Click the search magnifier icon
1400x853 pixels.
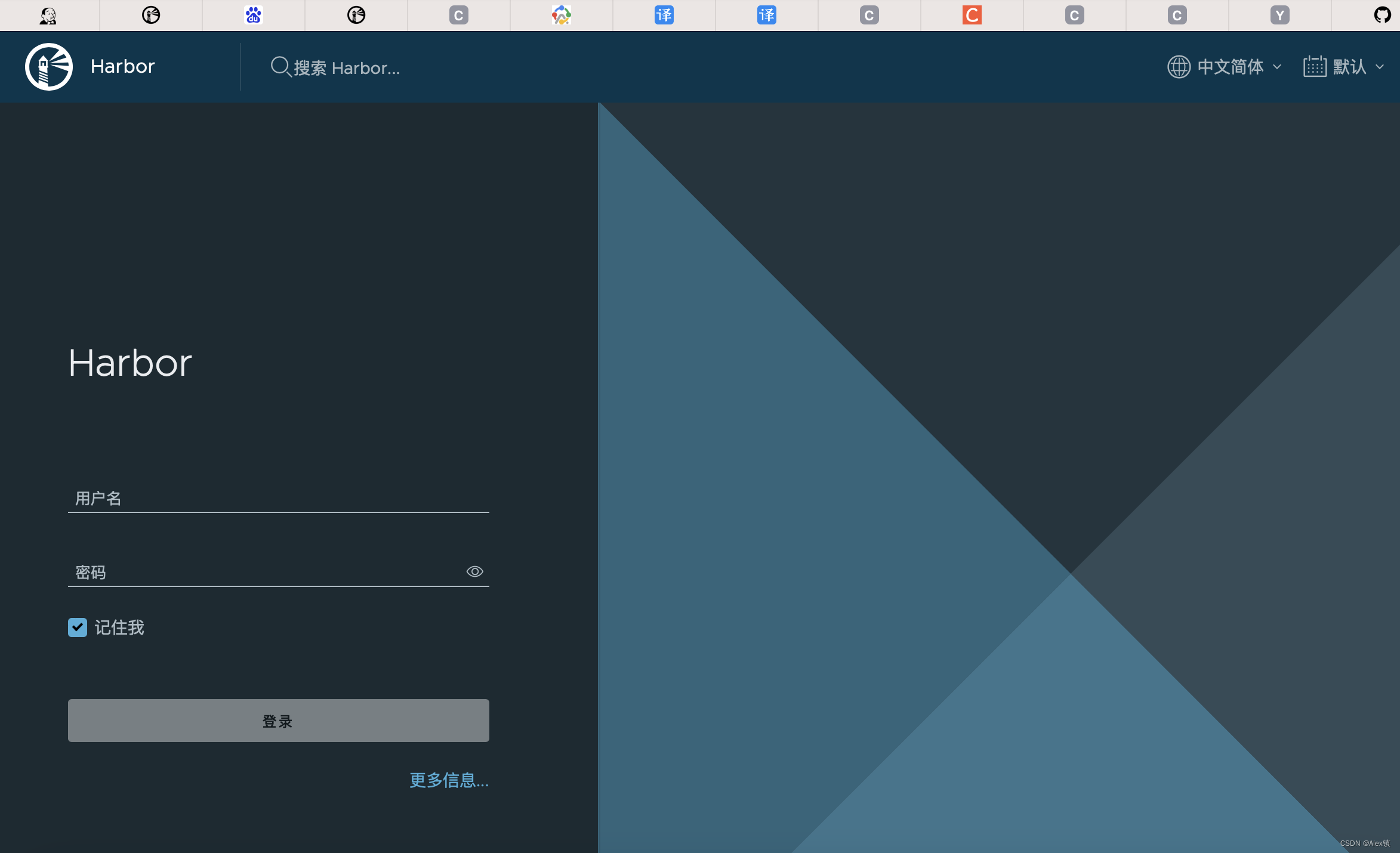pos(280,67)
